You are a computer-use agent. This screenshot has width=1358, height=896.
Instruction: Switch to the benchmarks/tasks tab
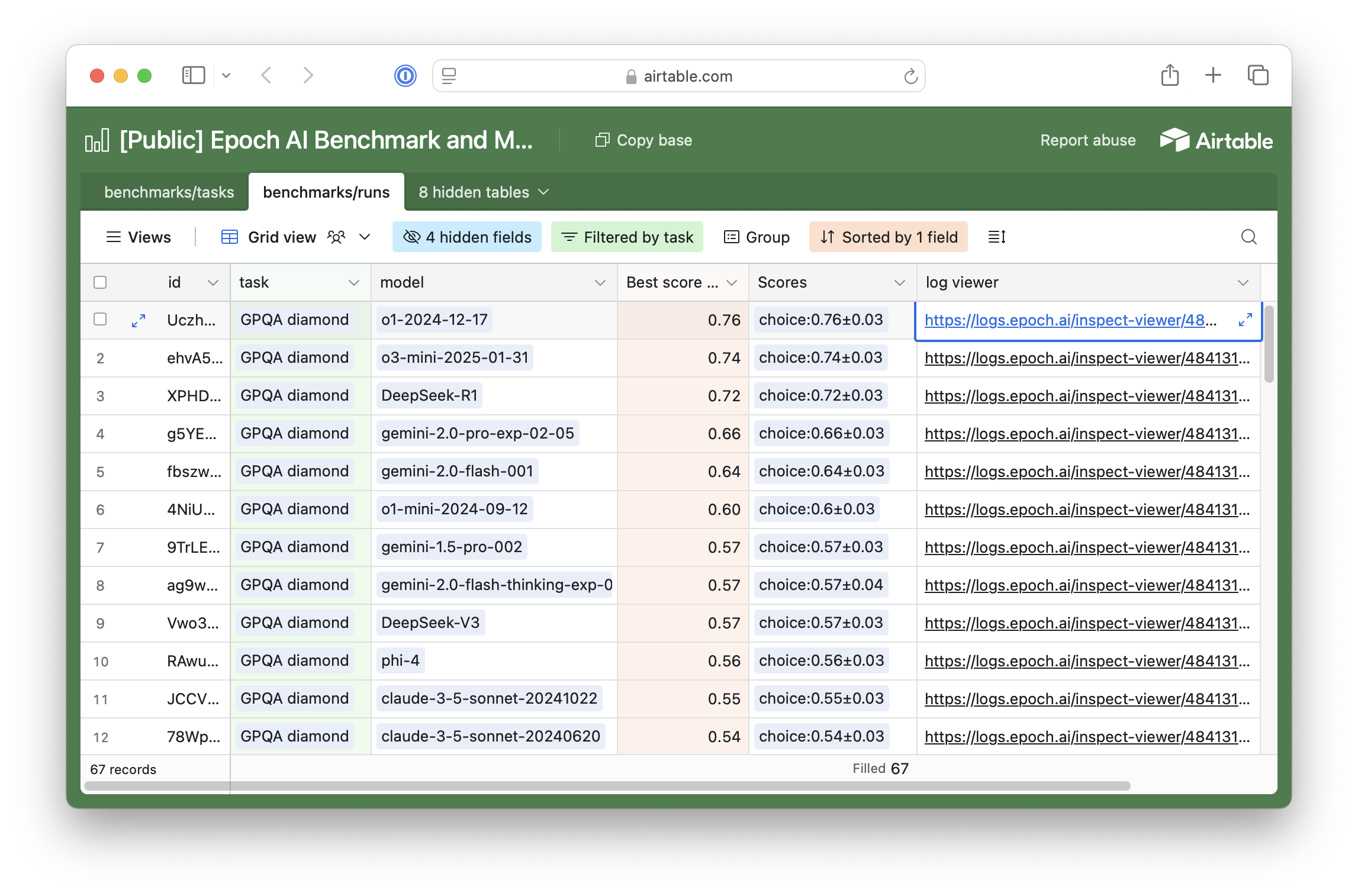pyautogui.click(x=169, y=192)
